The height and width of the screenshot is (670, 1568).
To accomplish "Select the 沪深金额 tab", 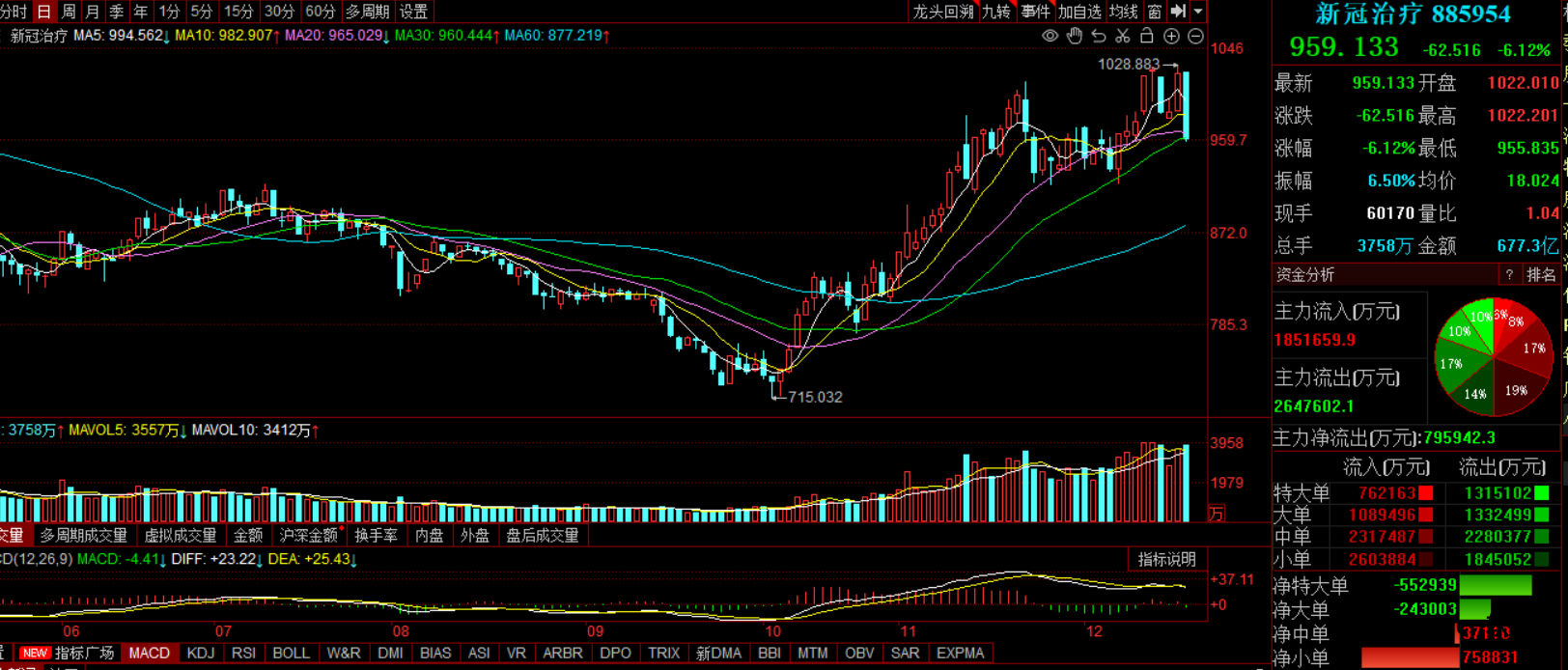I will click(x=309, y=535).
